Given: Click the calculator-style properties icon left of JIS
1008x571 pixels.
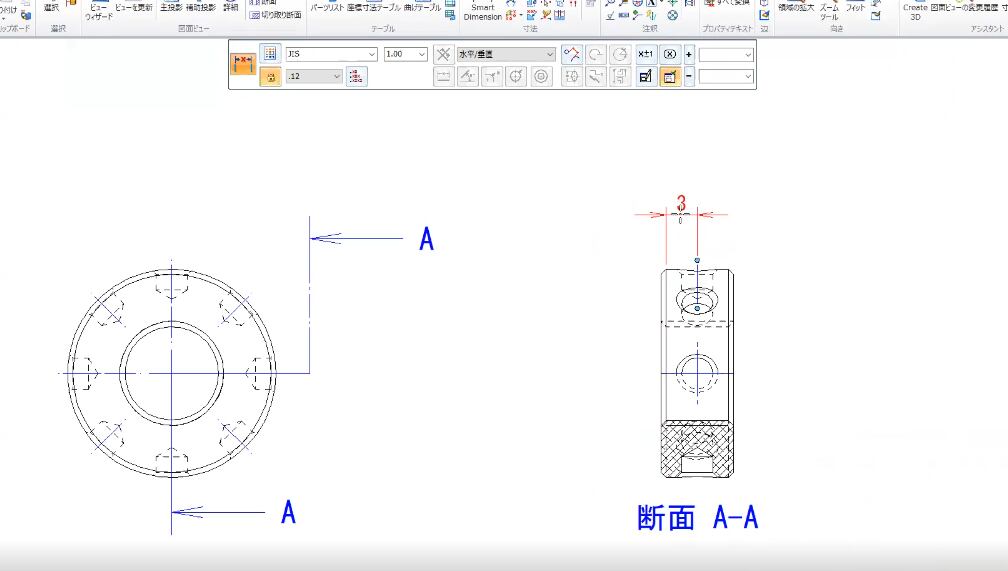Looking at the screenshot, I should [269, 54].
